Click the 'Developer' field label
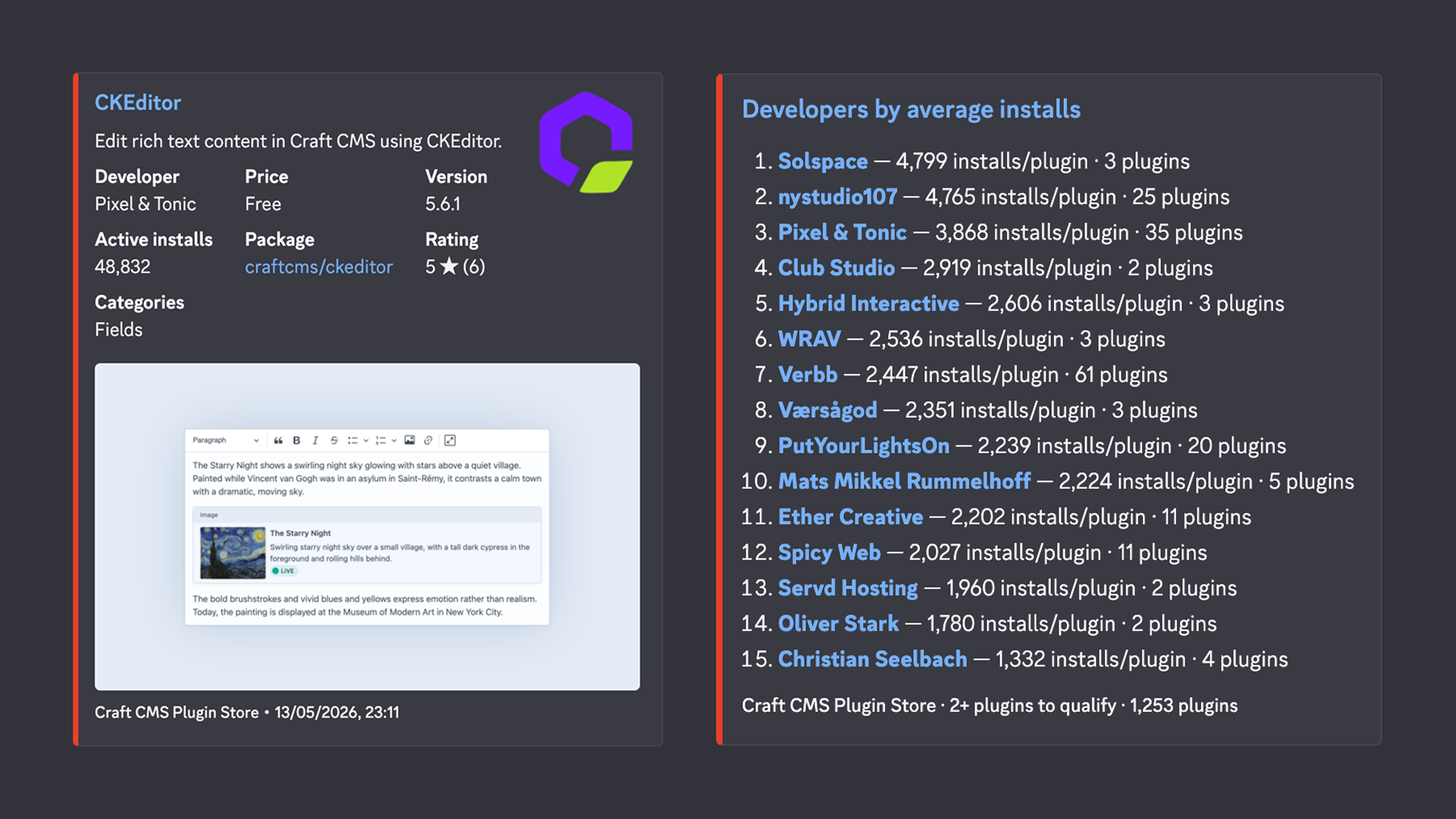This screenshot has width=1456, height=819. click(136, 177)
